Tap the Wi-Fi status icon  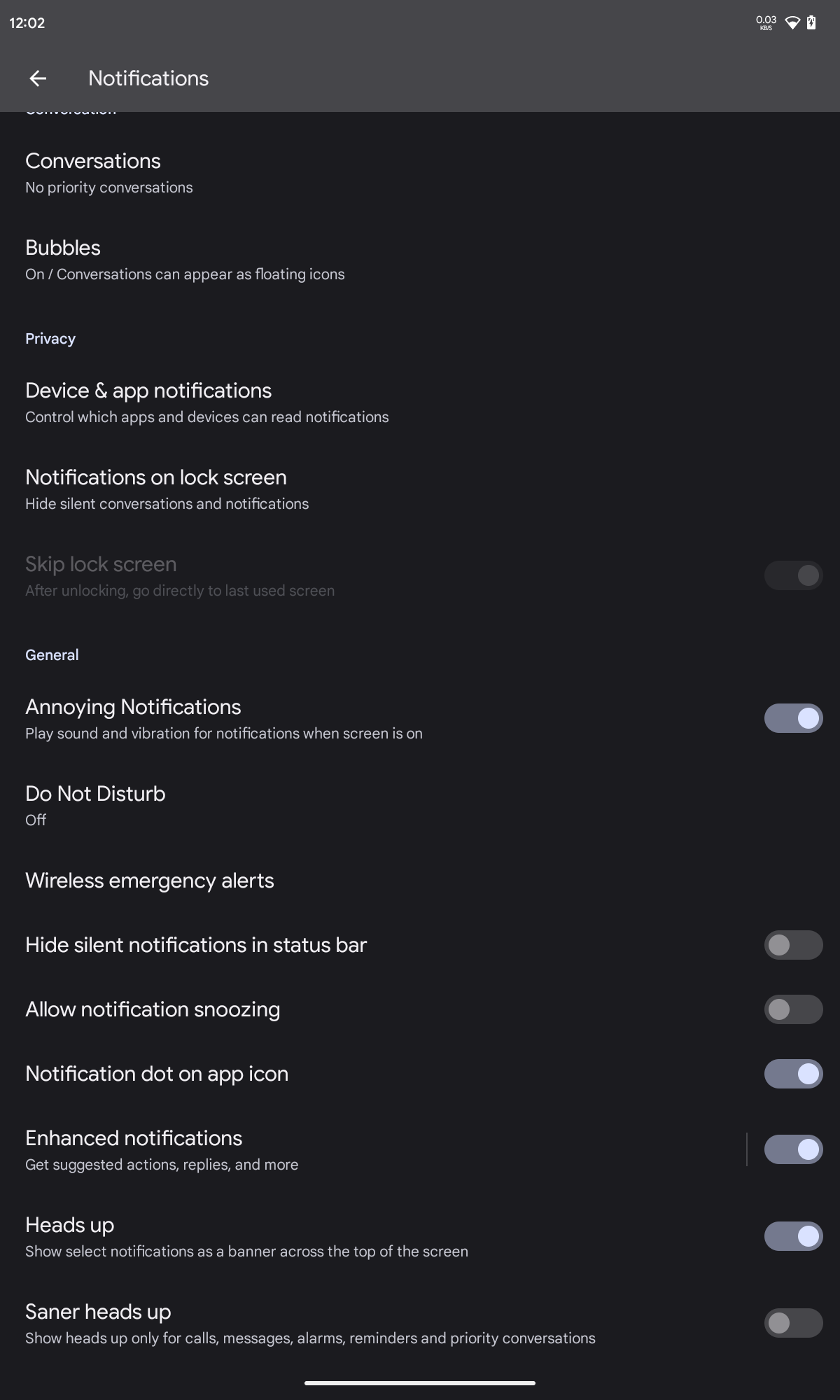click(792, 22)
